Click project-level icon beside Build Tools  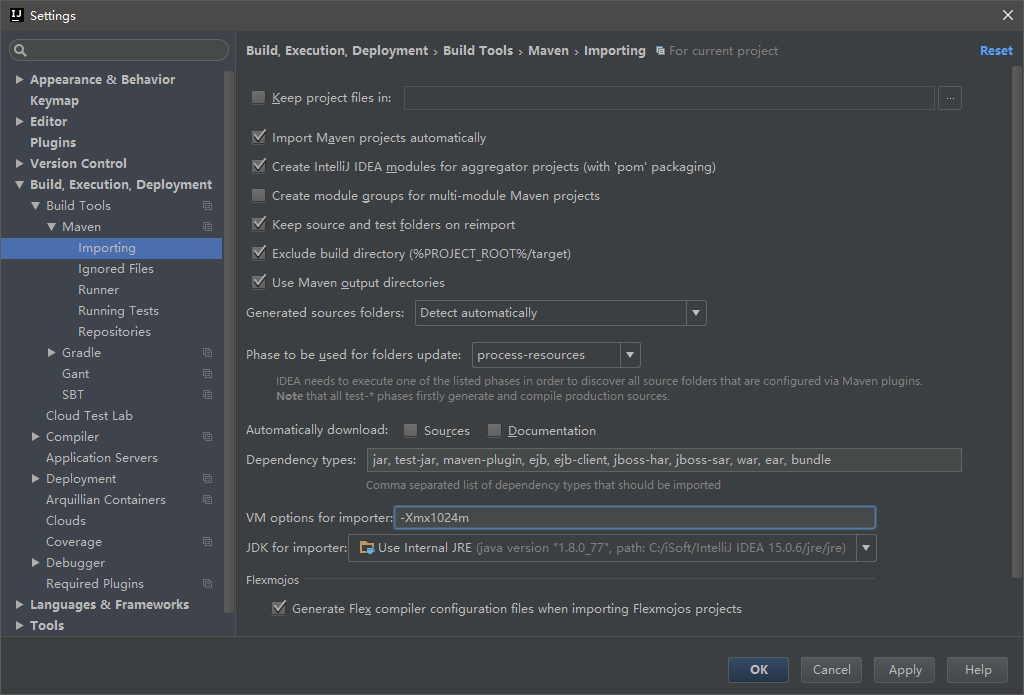click(208, 206)
